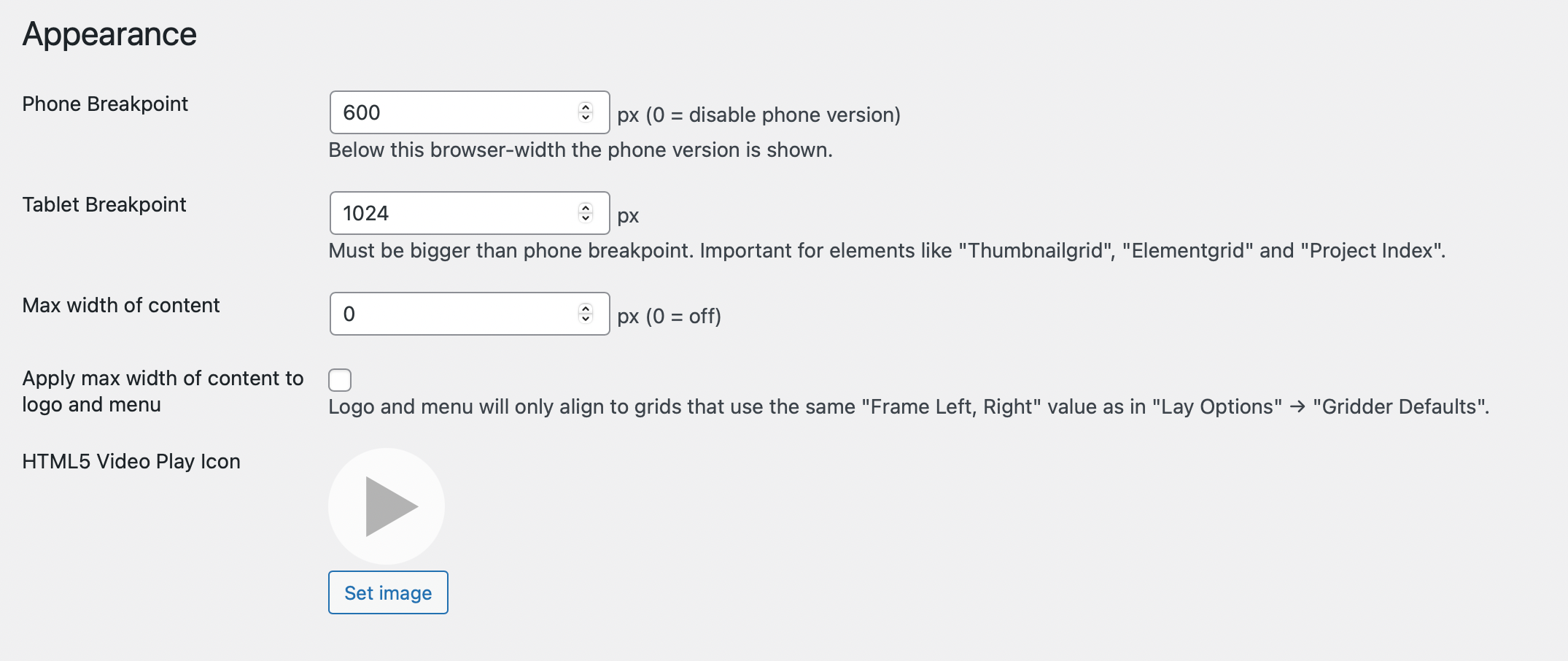Image resolution: width=1568 pixels, height=661 pixels.
Task: Click the Appearance section heading
Action: [109, 34]
